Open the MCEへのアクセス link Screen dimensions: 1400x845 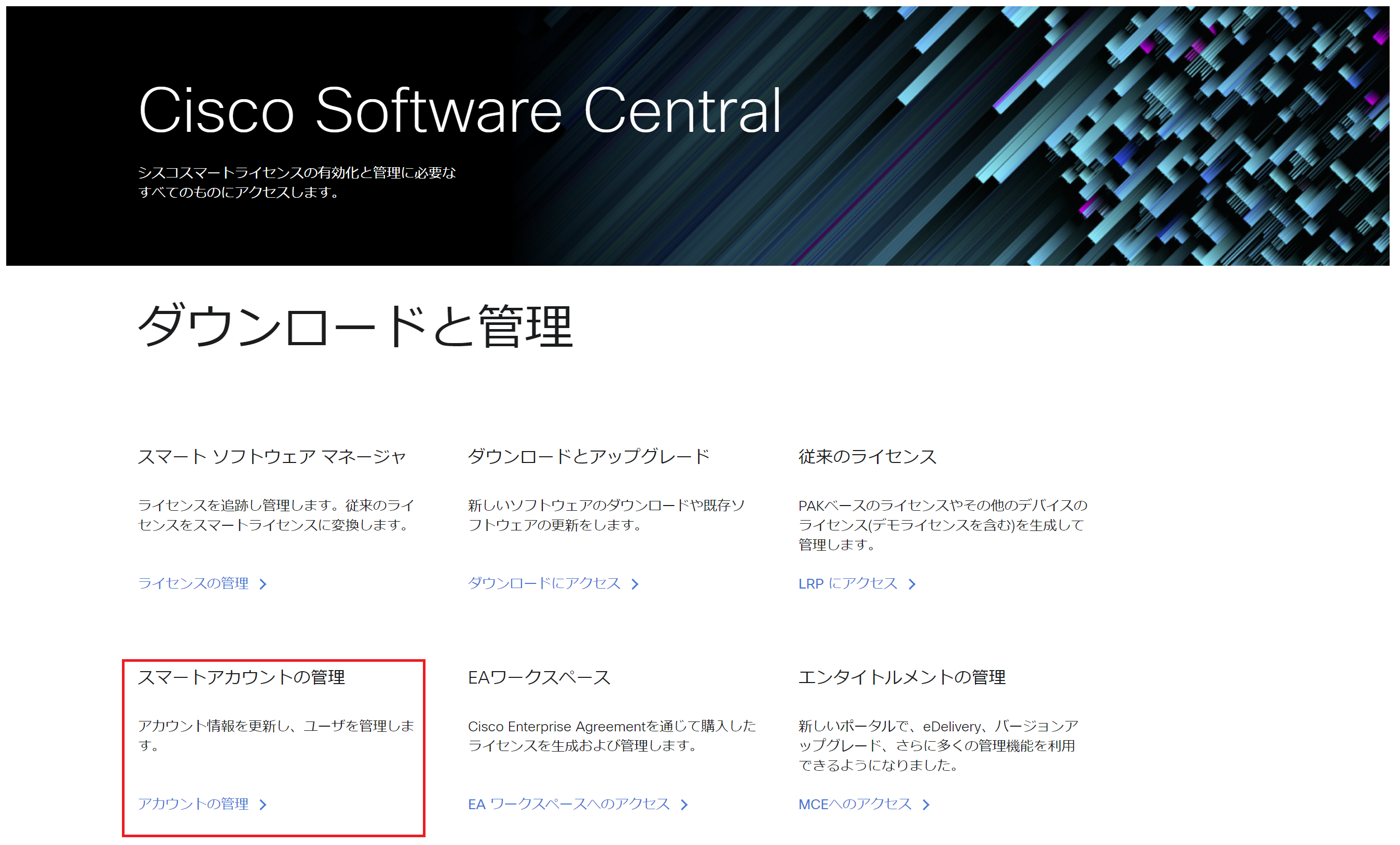click(x=855, y=803)
